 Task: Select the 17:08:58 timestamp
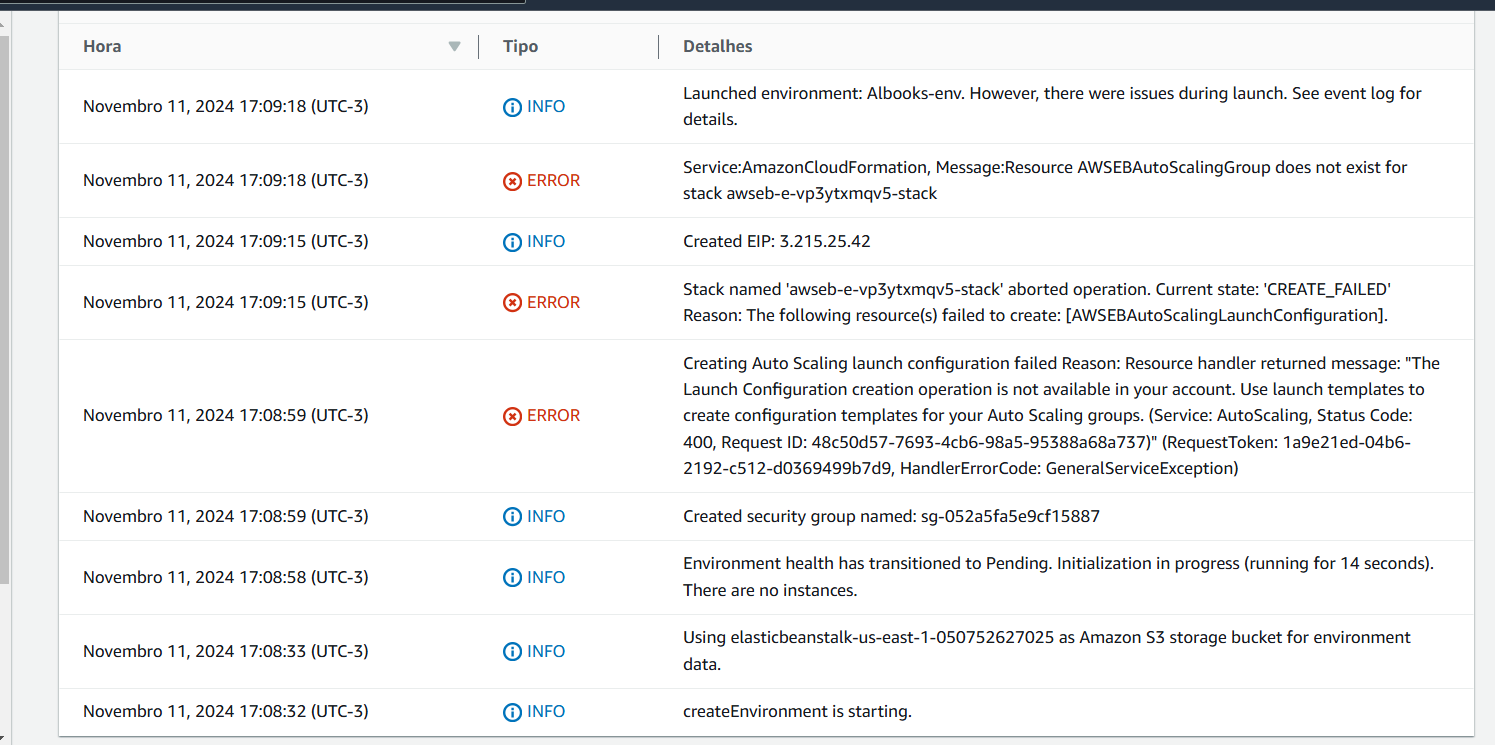tap(225, 577)
